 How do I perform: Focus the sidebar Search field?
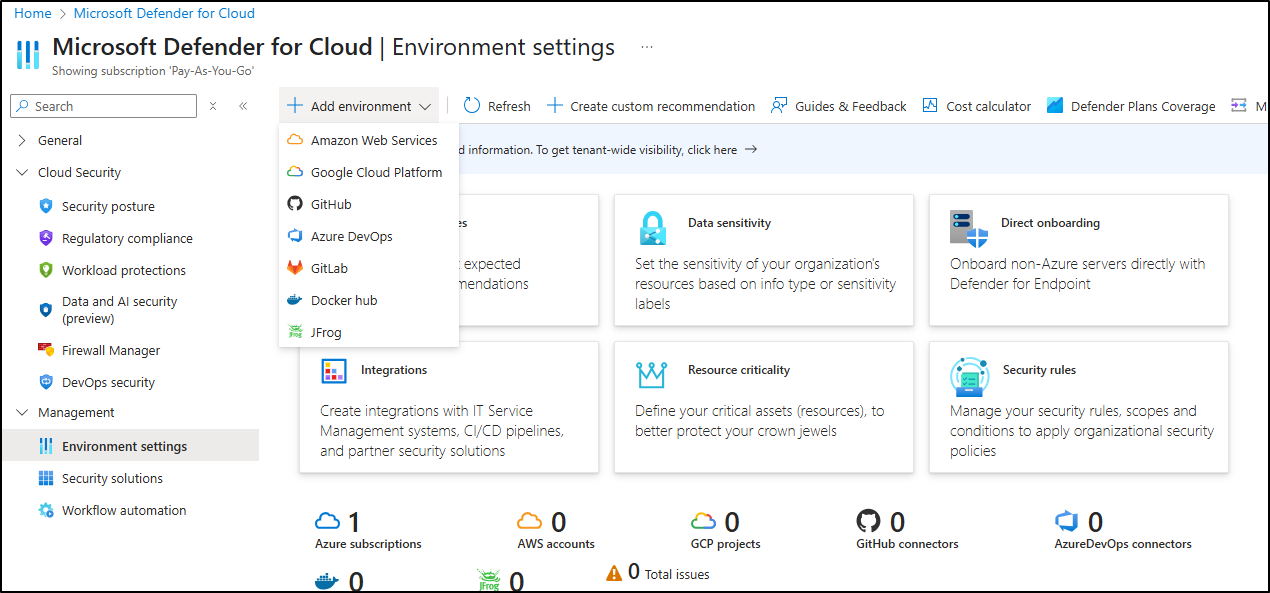point(103,106)
